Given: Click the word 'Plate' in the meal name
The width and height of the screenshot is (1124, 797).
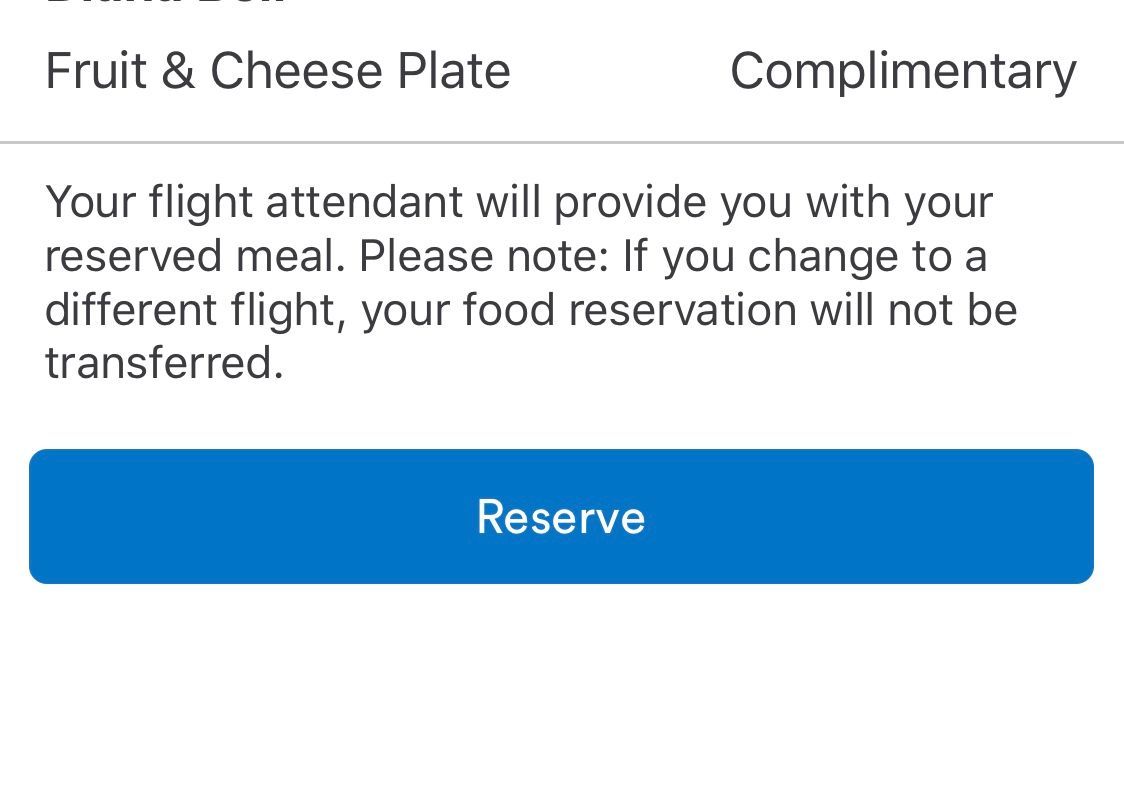Looking at the screenshot, I should (x=454, y=70).
